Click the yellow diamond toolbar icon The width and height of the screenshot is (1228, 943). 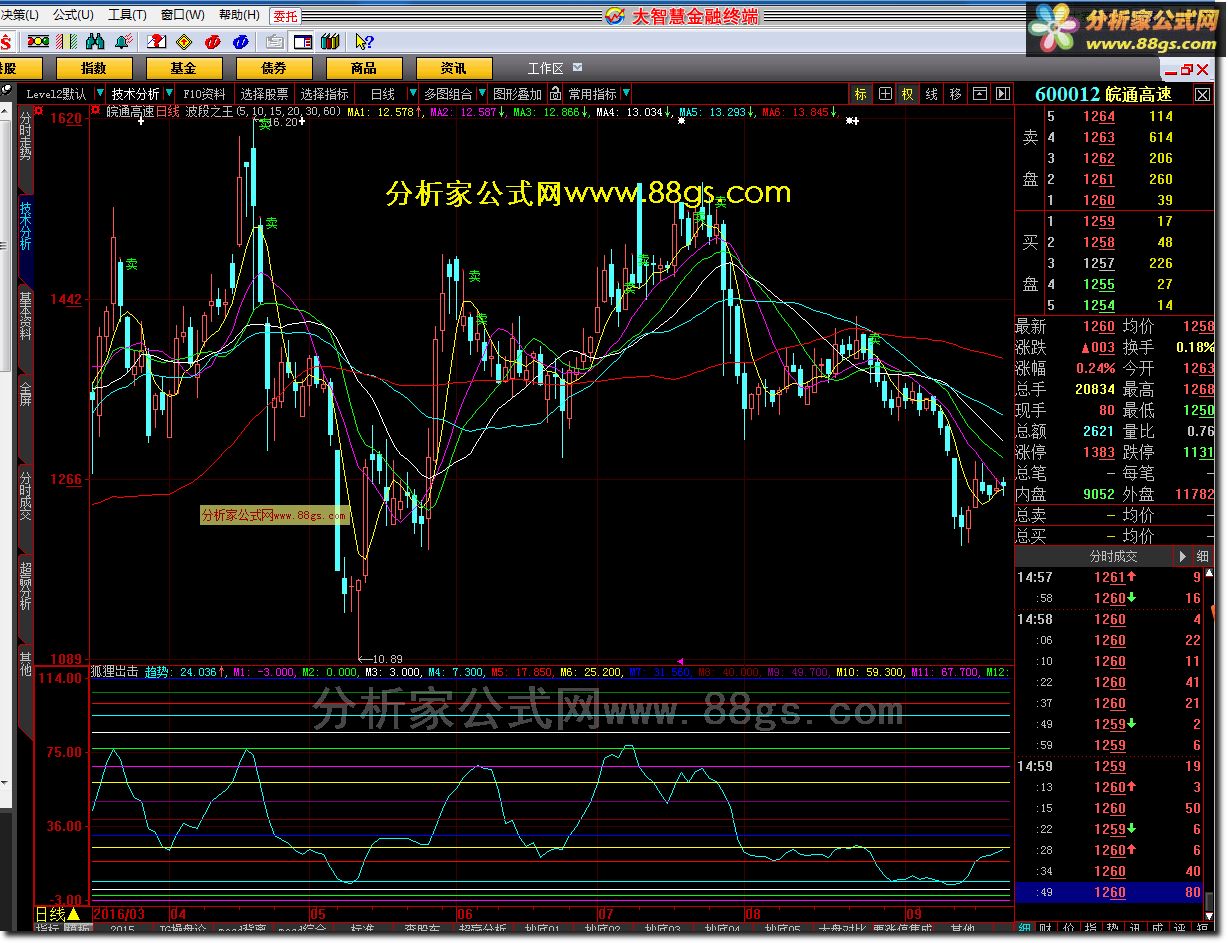tap(183, 42)
